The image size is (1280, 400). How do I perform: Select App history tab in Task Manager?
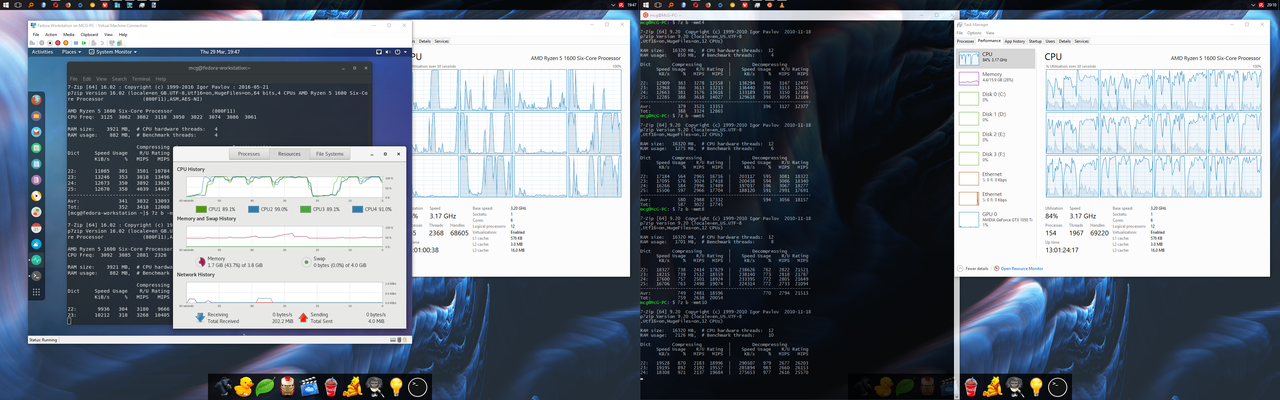tap(1015, 41)
